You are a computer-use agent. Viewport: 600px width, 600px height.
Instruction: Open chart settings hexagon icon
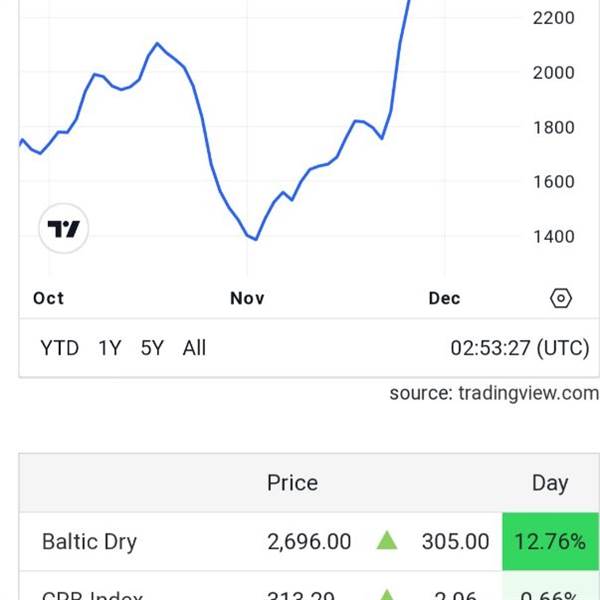point(561,298)
